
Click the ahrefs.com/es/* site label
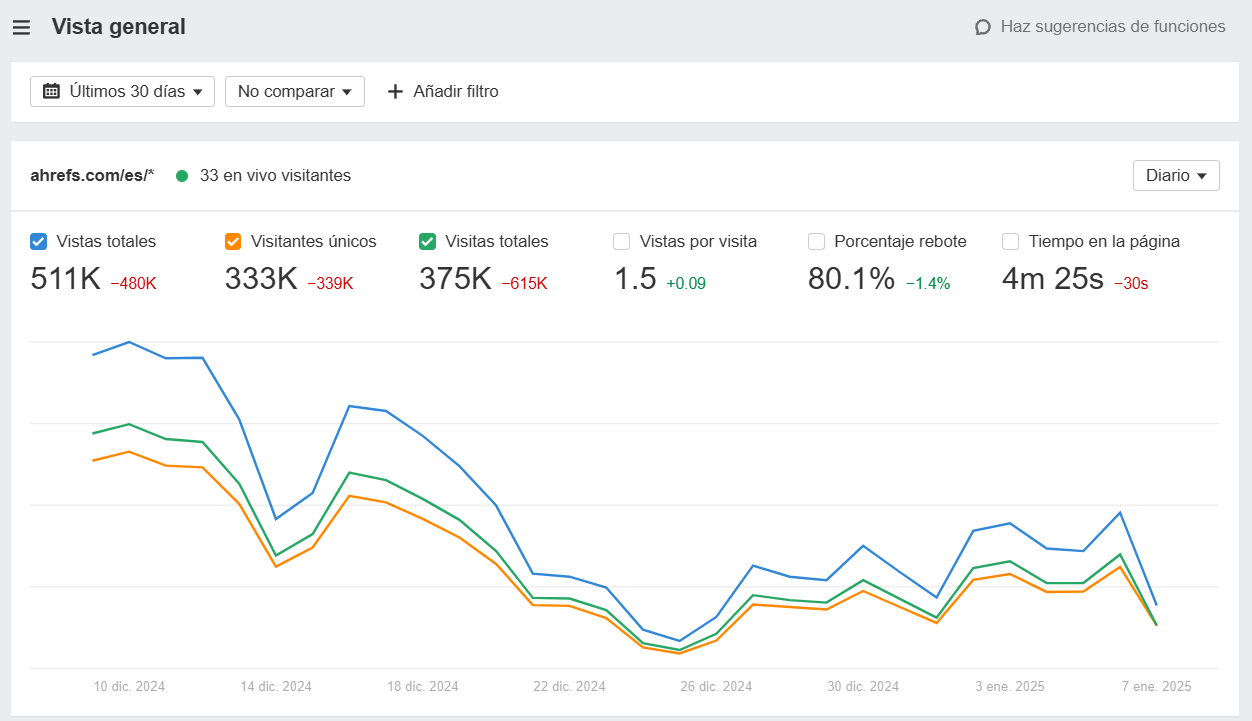pos(92,175)
